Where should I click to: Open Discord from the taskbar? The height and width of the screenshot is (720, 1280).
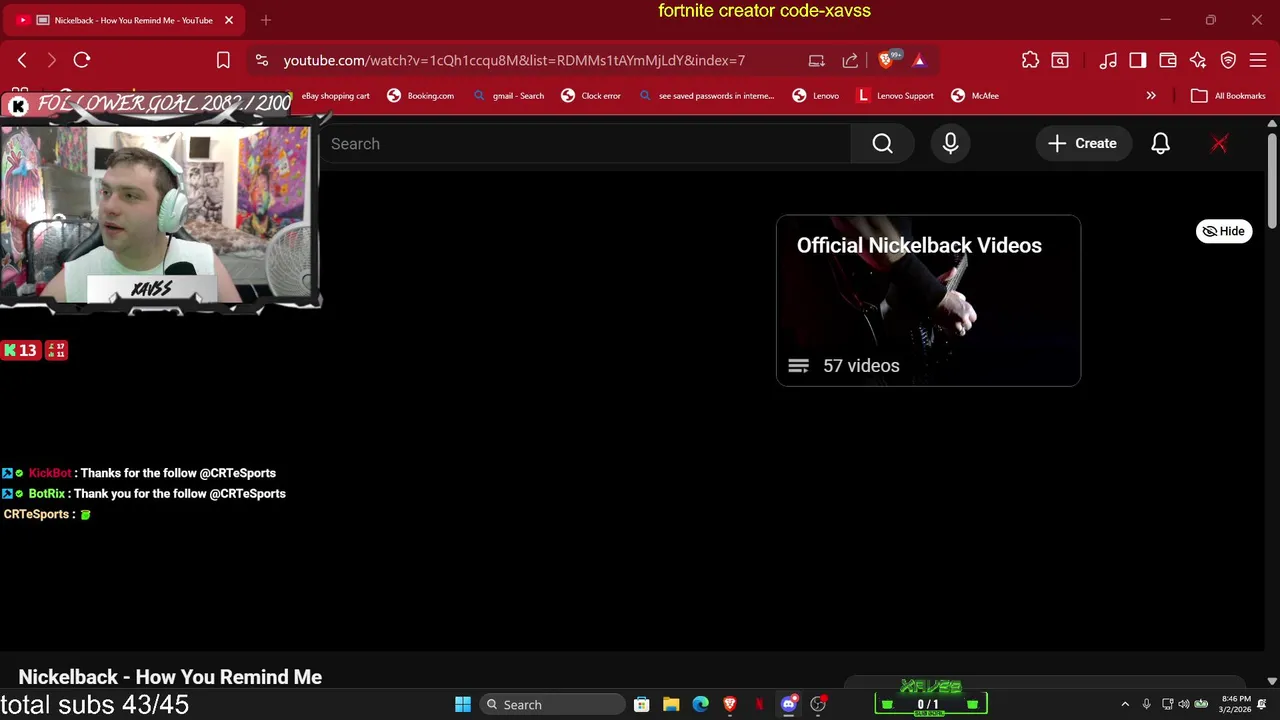(x=789, y=705)
